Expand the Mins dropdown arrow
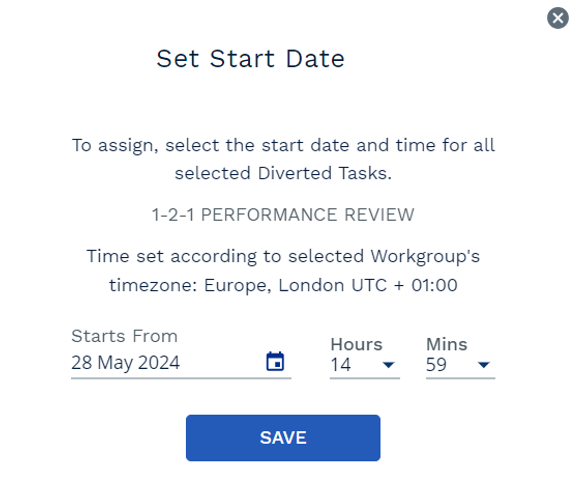The height and width of the screenshot is (501, 576). tap(484, 365)
